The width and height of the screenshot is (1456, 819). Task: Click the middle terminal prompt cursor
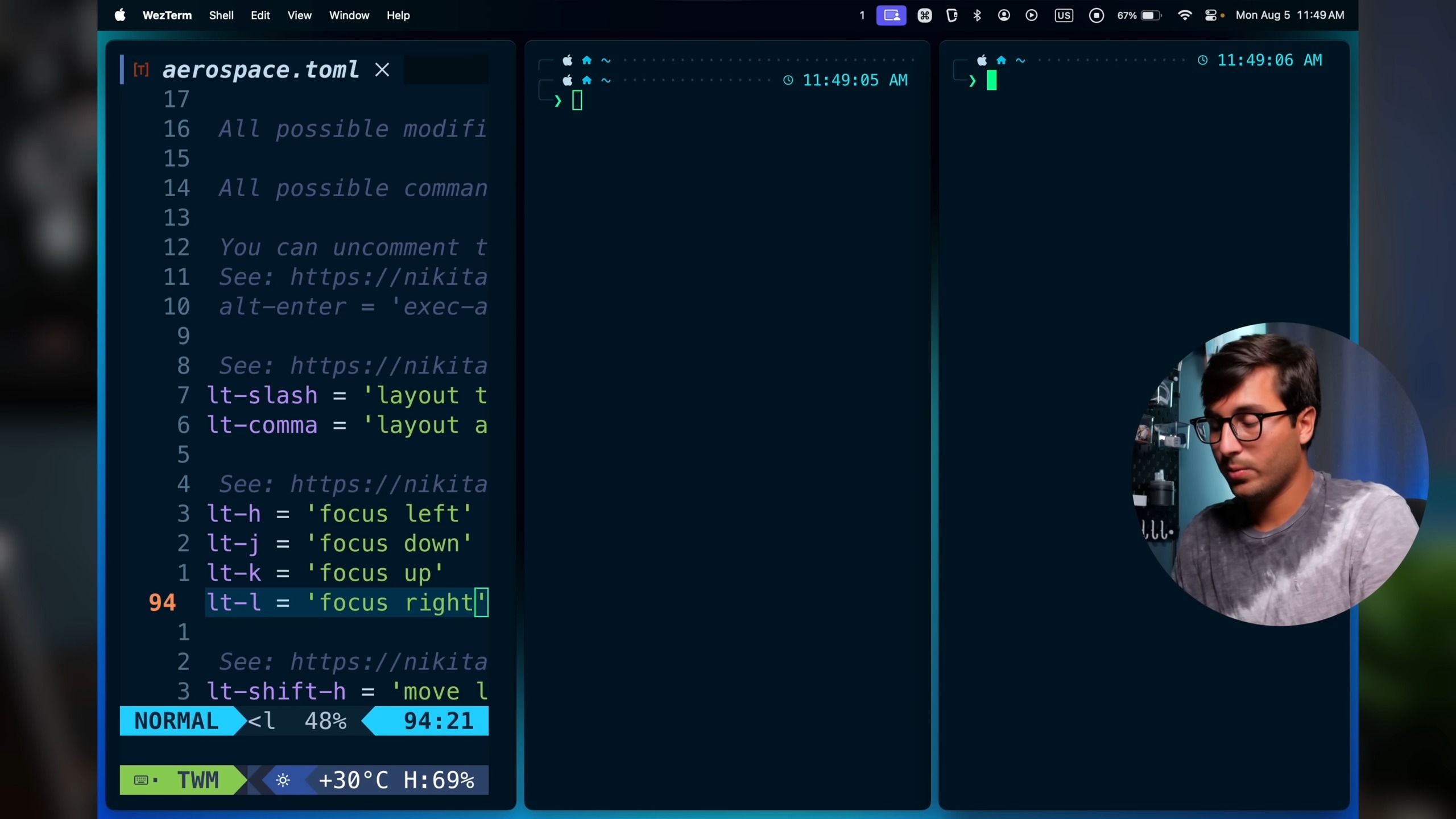[577, 101]
